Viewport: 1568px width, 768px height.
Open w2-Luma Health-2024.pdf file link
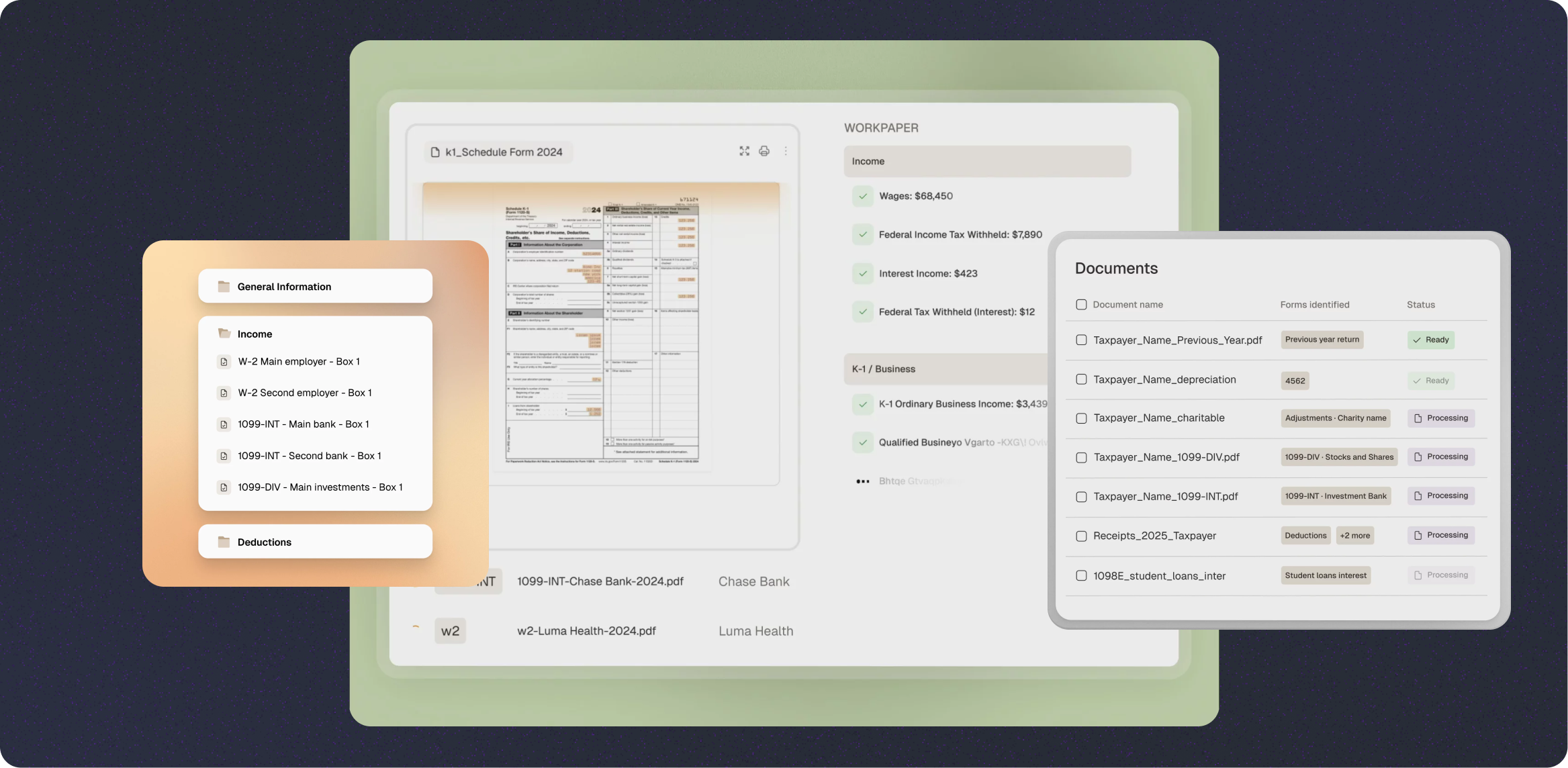[586, 631]
